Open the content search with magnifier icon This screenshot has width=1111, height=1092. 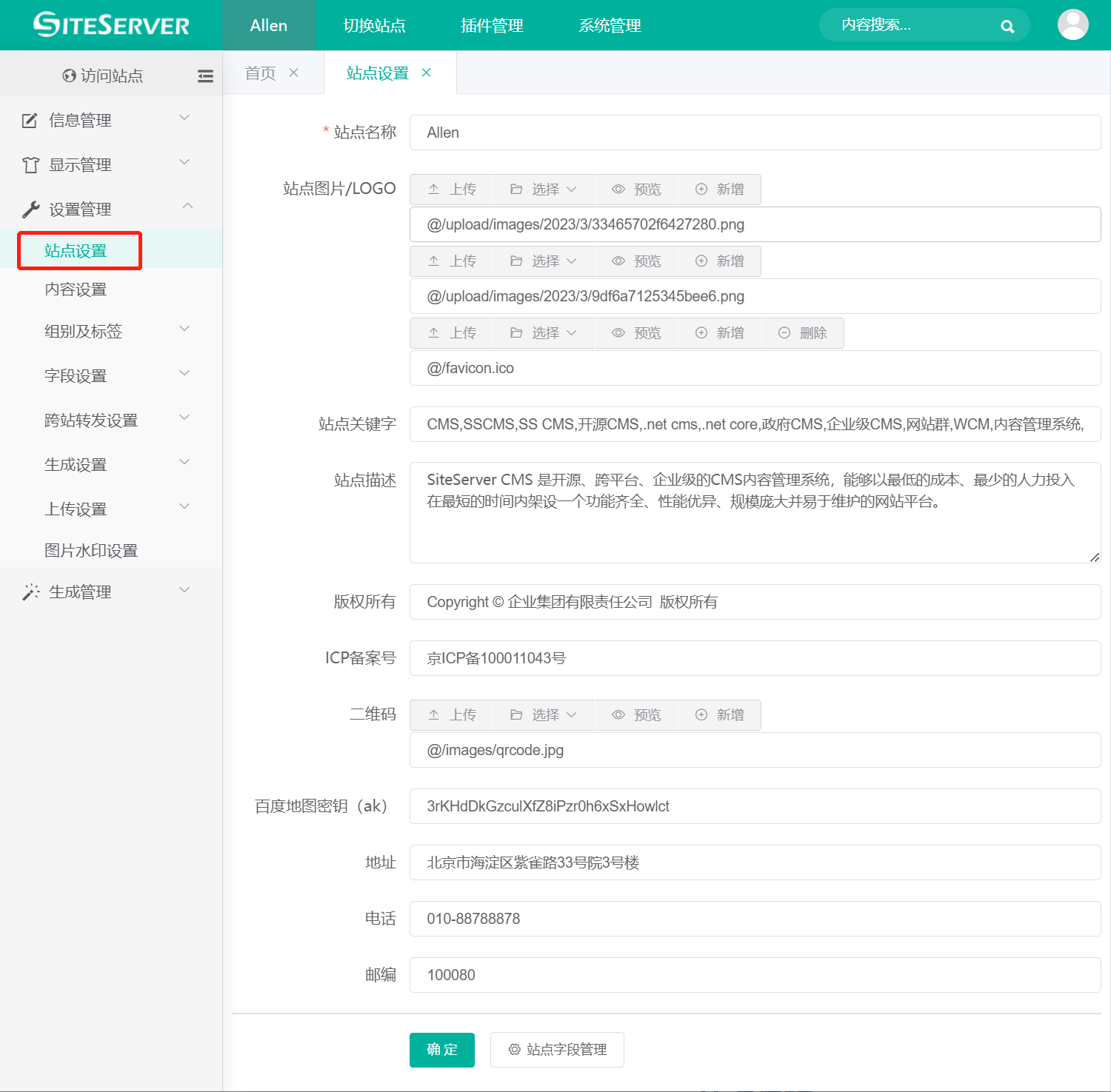tap(1007, 25)
